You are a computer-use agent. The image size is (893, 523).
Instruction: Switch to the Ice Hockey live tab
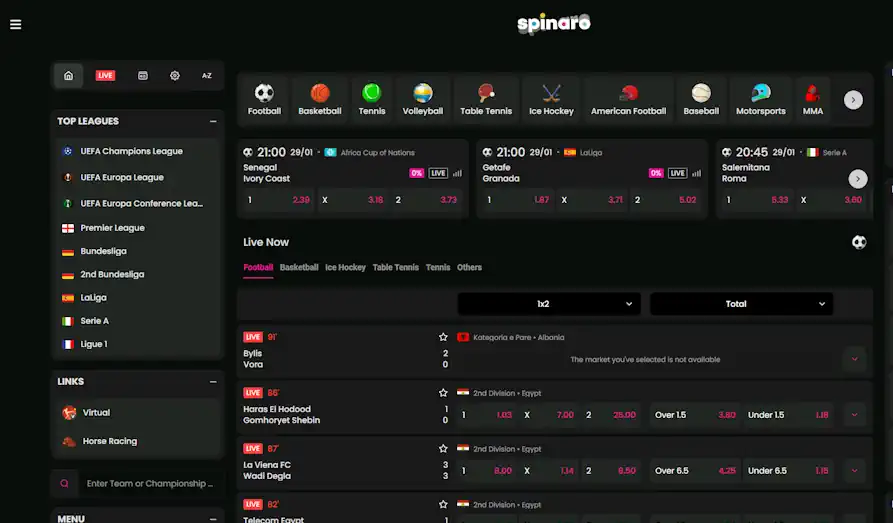pos(345,267)
